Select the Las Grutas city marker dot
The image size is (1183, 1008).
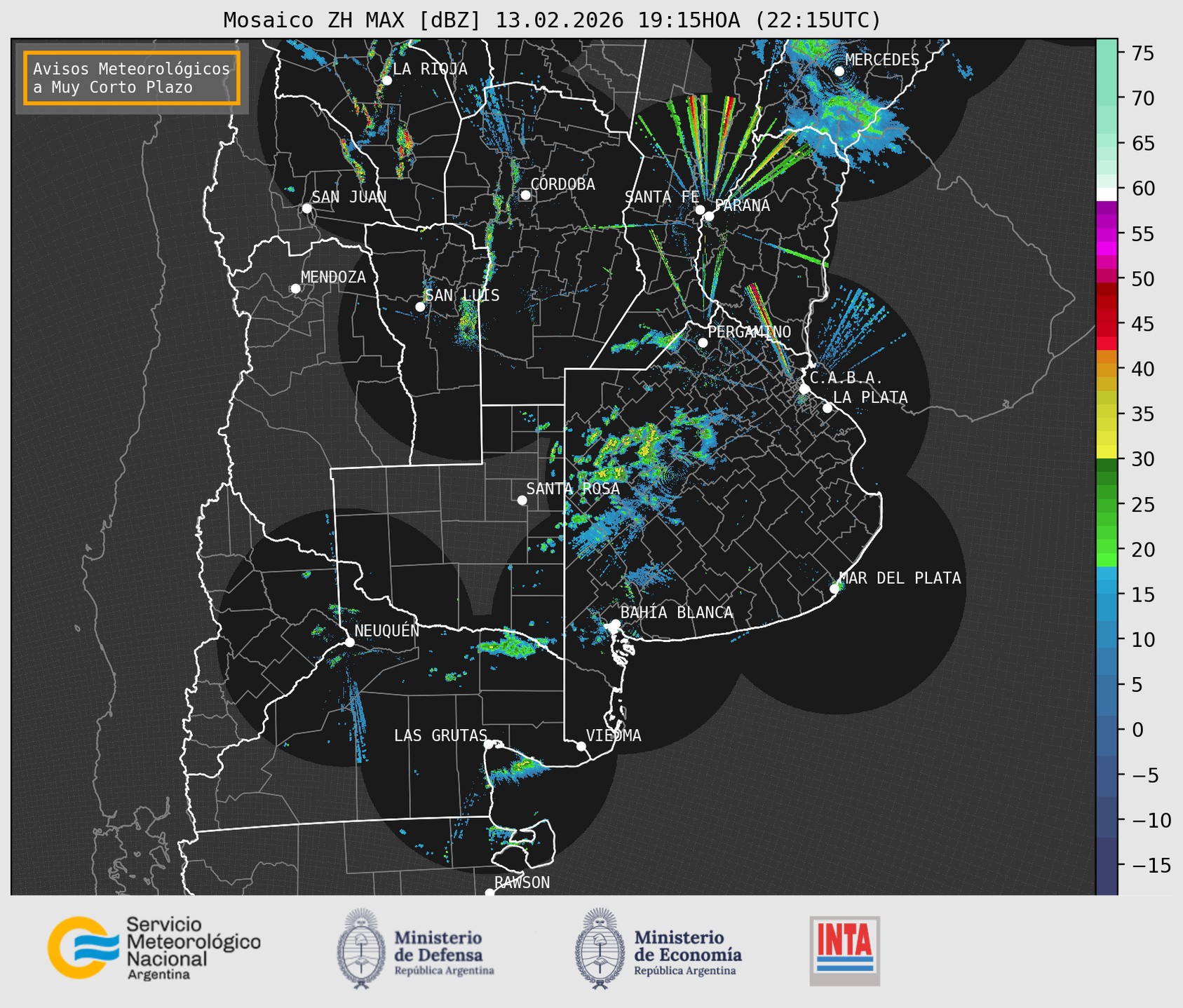tap(489, 744)
